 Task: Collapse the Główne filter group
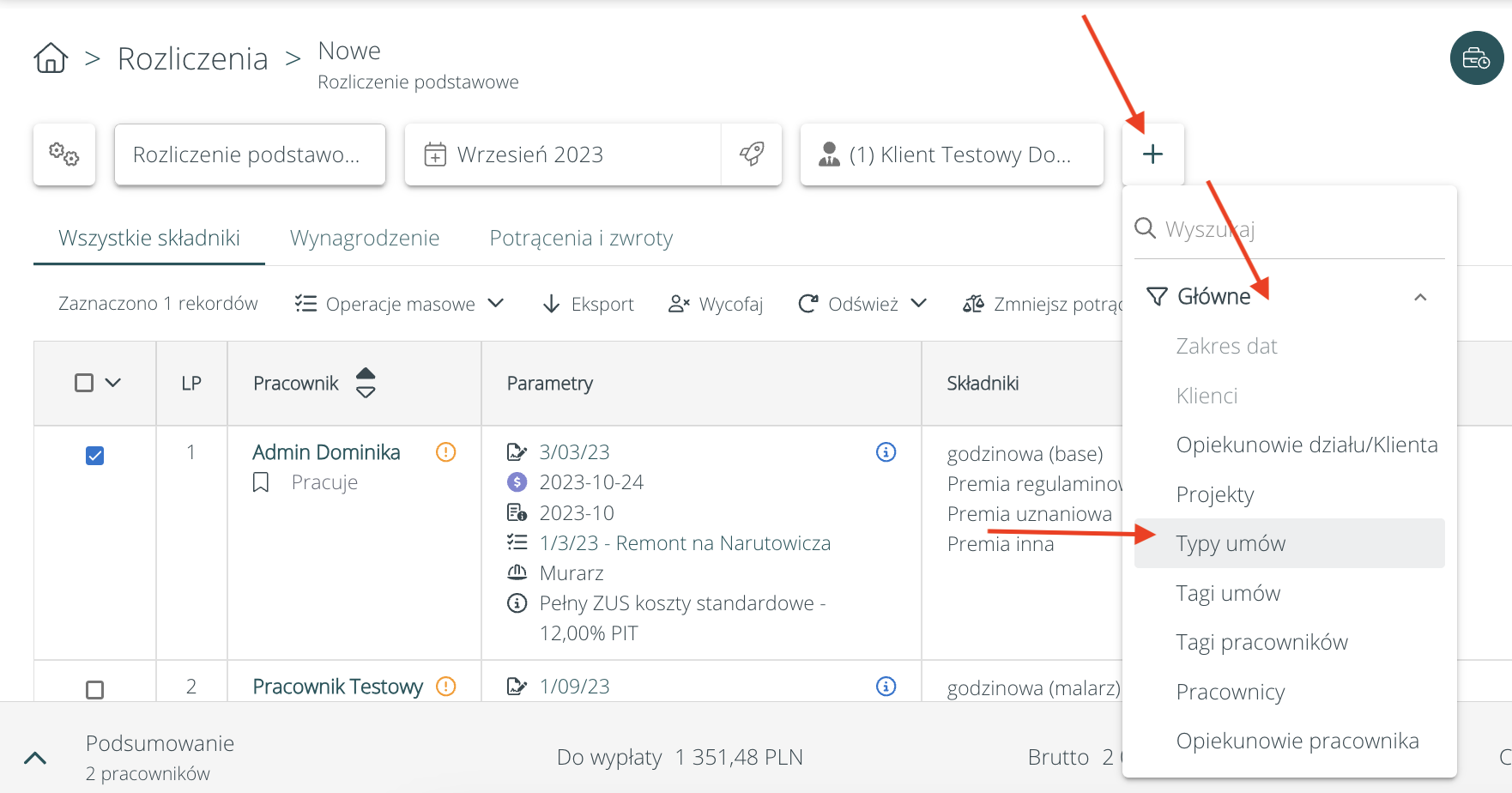point(1420,297)
